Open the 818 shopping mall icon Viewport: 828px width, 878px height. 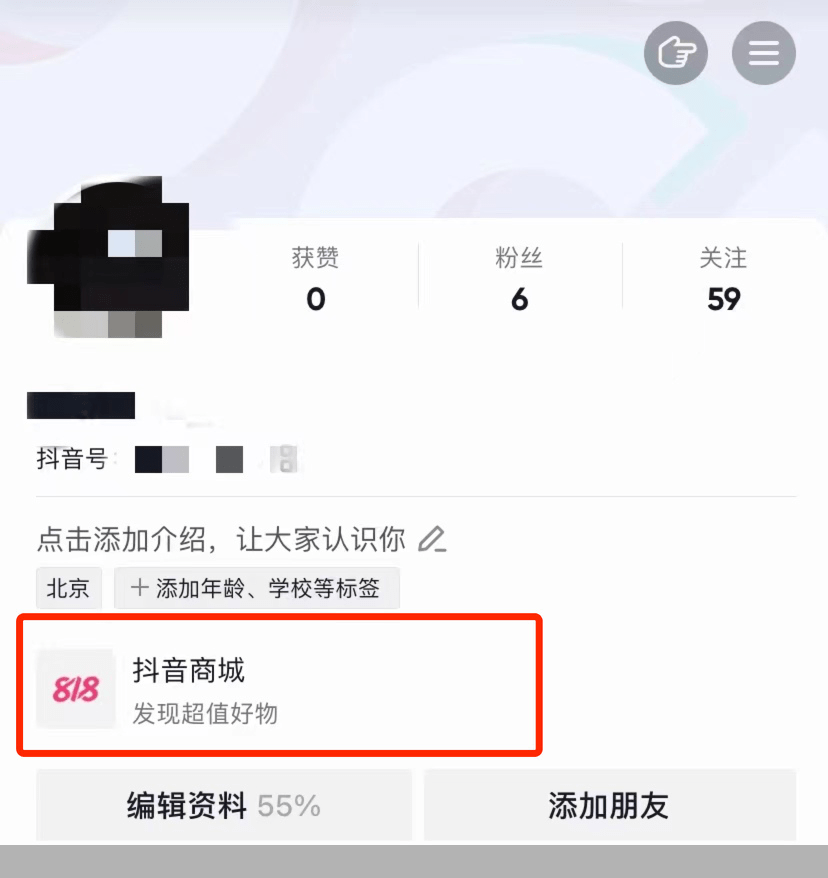tap(76, 688)
